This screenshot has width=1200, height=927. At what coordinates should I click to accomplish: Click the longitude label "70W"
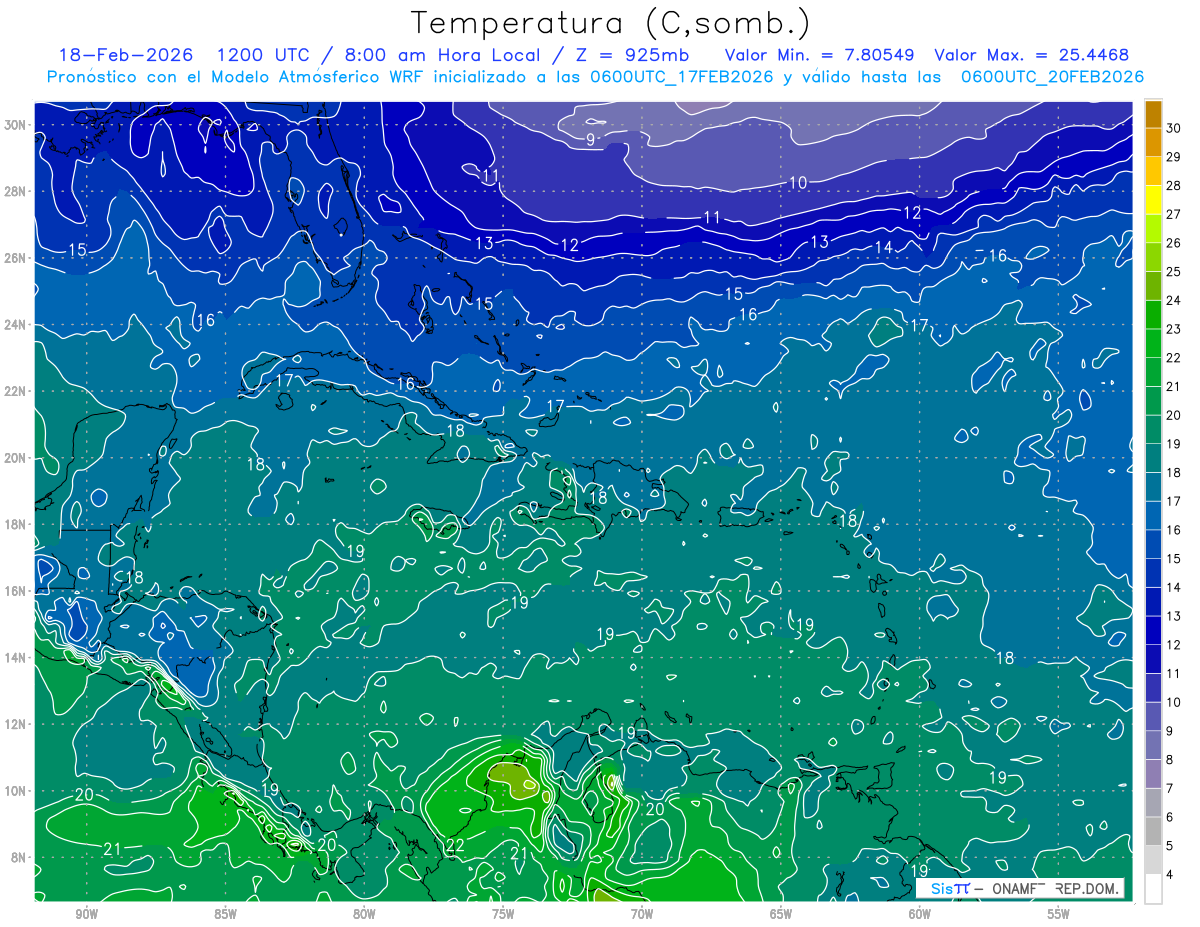click(642, 915)
